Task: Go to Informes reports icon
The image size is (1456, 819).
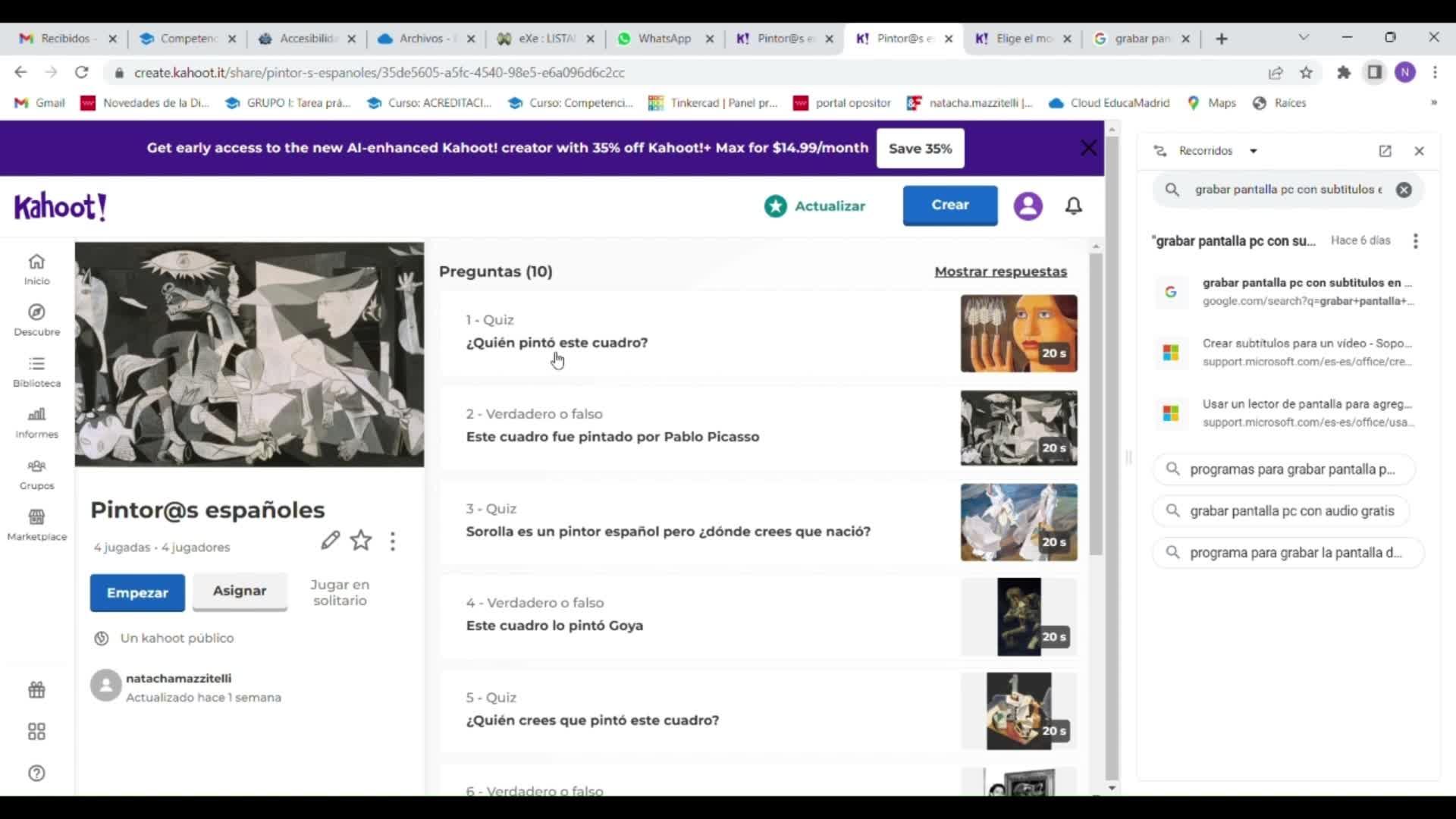Action: pos(36,415)
